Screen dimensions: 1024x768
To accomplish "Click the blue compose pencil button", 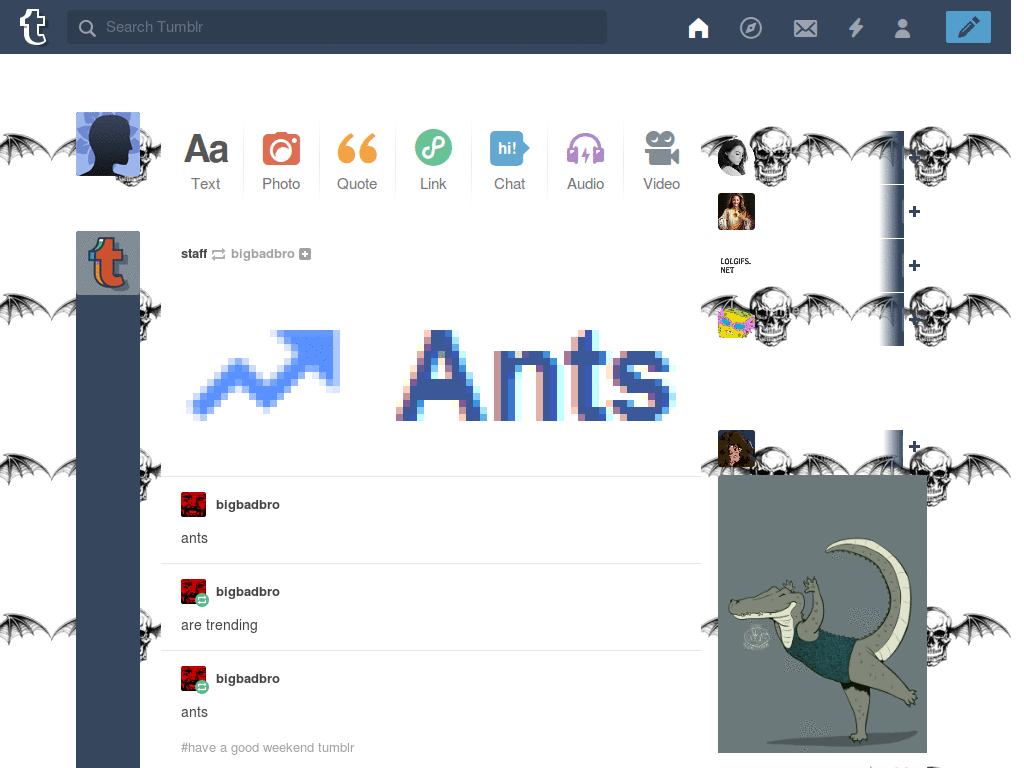I will (x=968, y=27).
